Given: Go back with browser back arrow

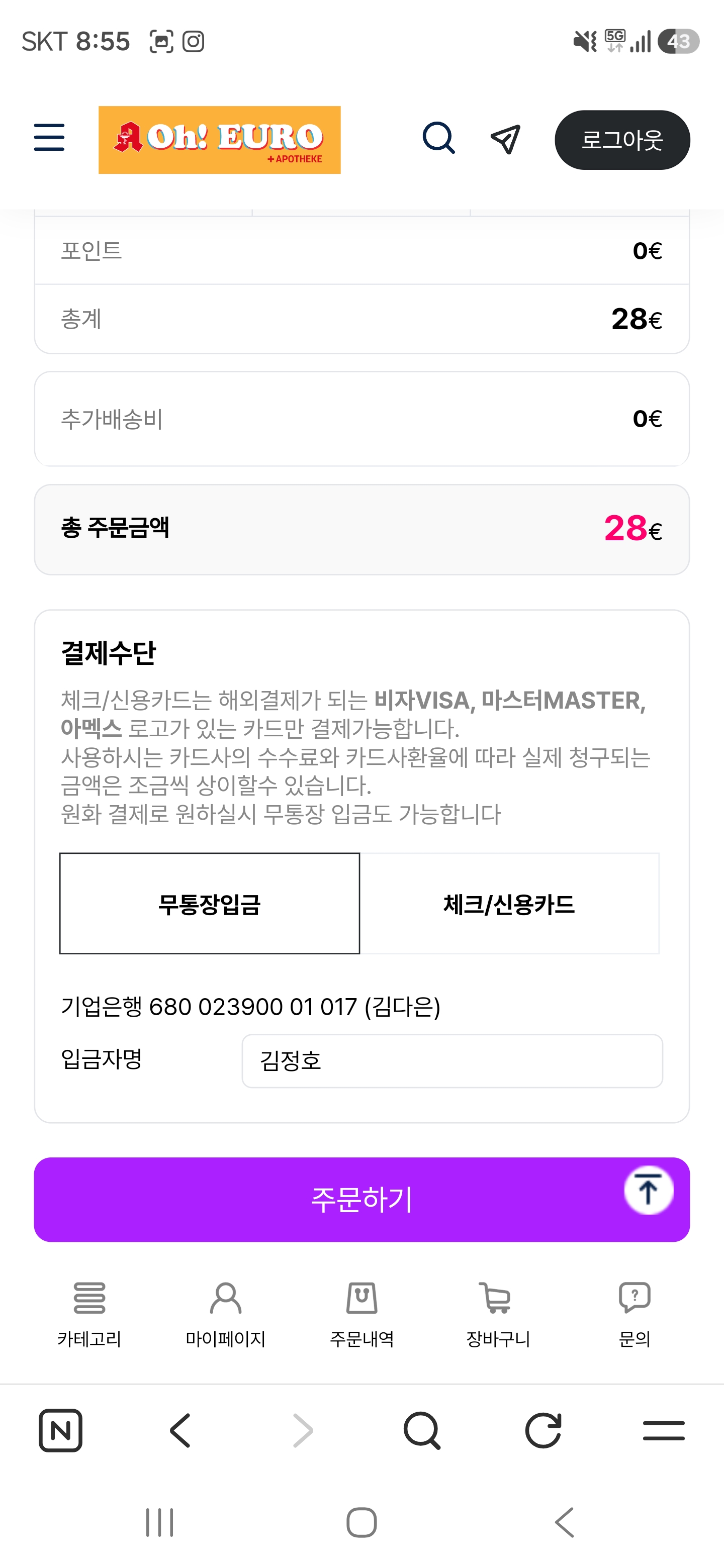Looking at the screenshot, I should [x=181, y=1430].
